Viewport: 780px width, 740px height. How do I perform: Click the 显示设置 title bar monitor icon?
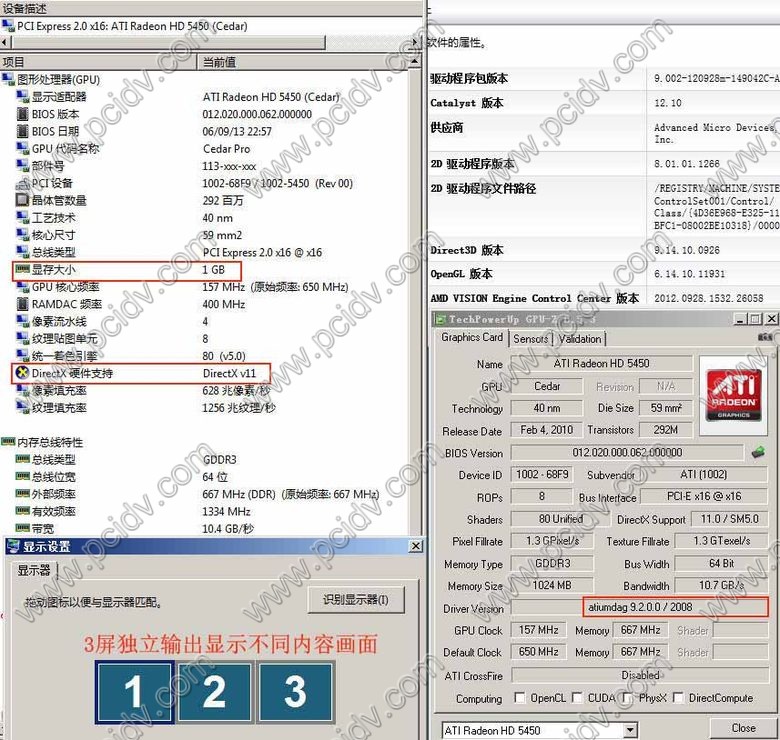pyautogui.click(x=13, y=546)
